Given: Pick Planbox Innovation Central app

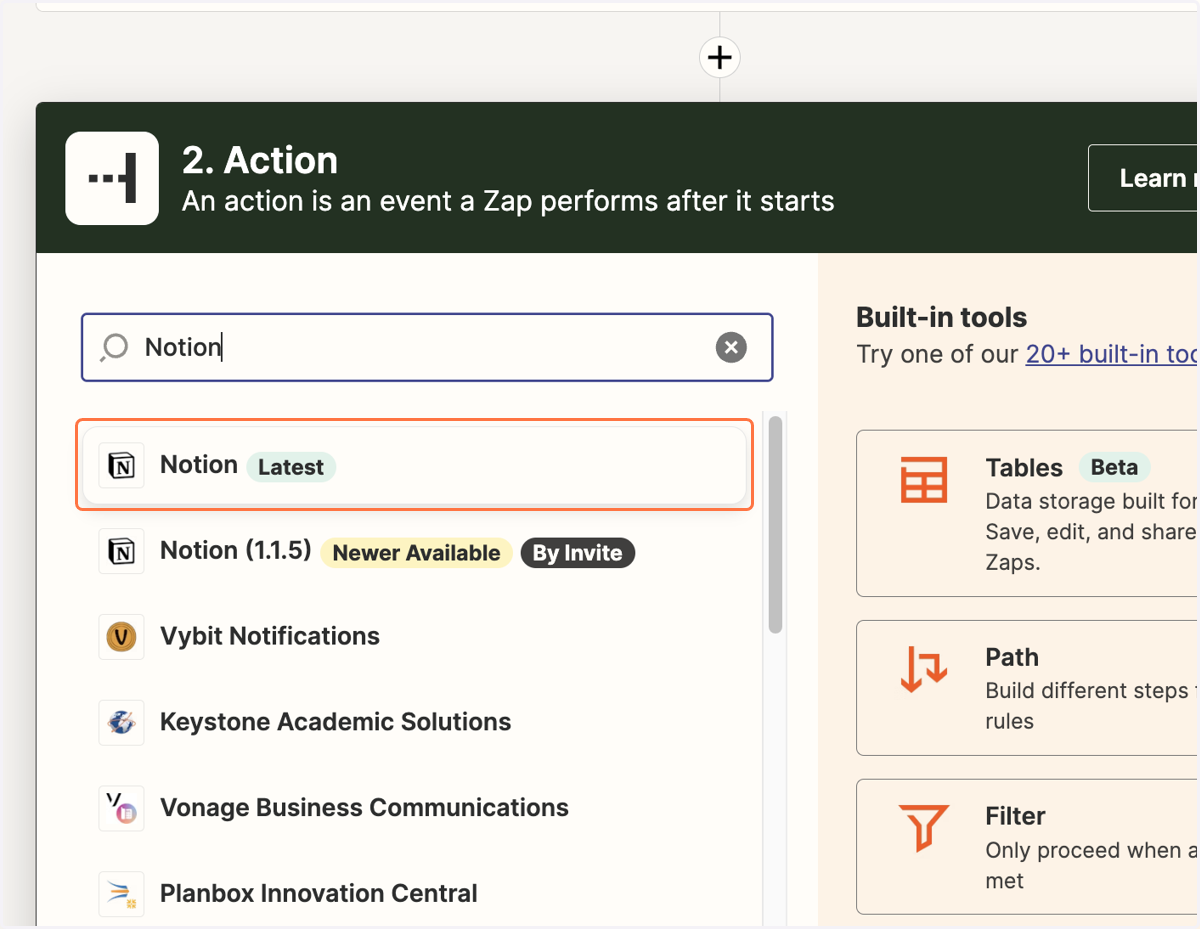Looking at the screenshot, I should coord(414,894).
